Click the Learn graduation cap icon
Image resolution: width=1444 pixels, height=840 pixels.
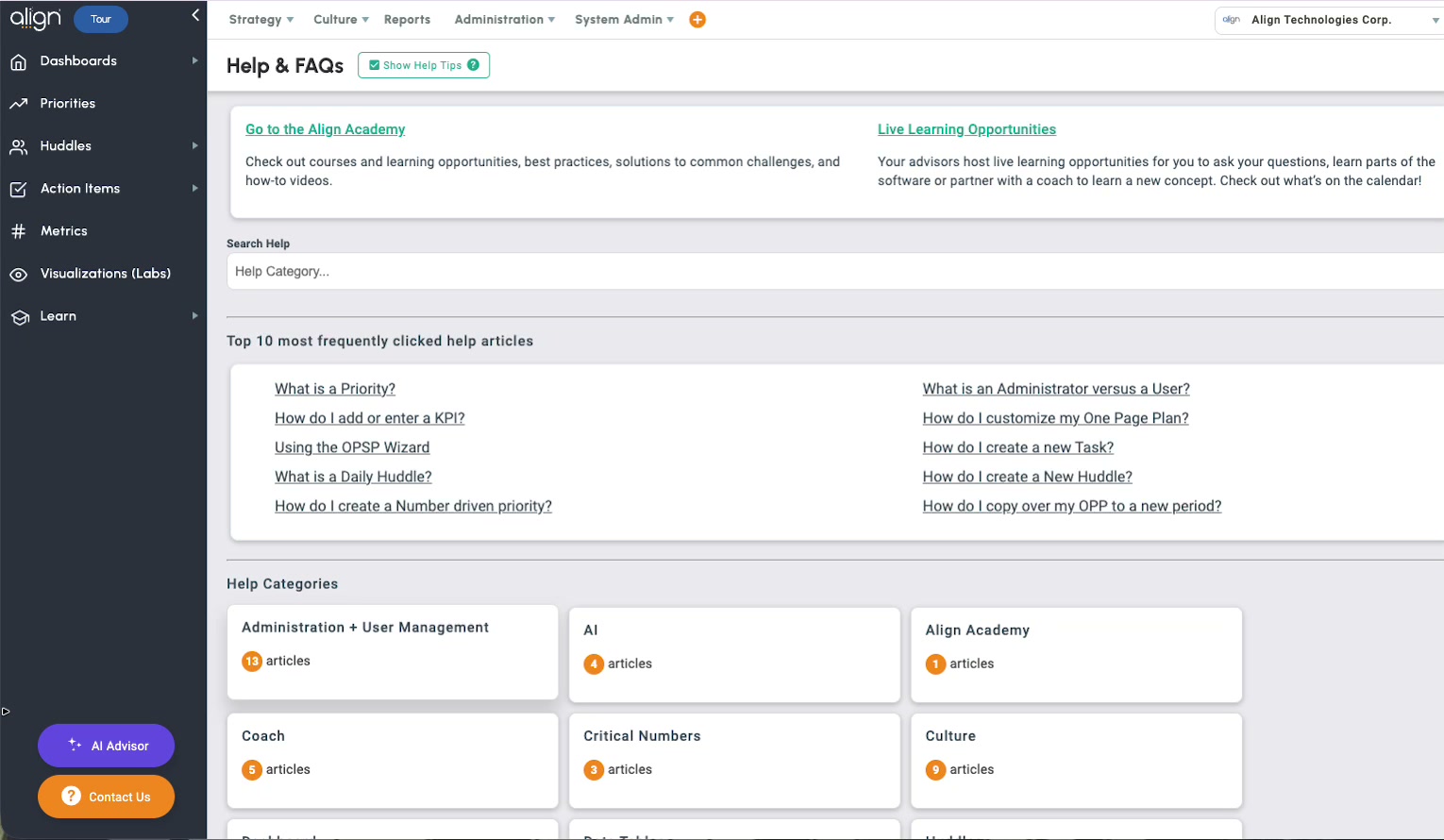pos(19,317)
